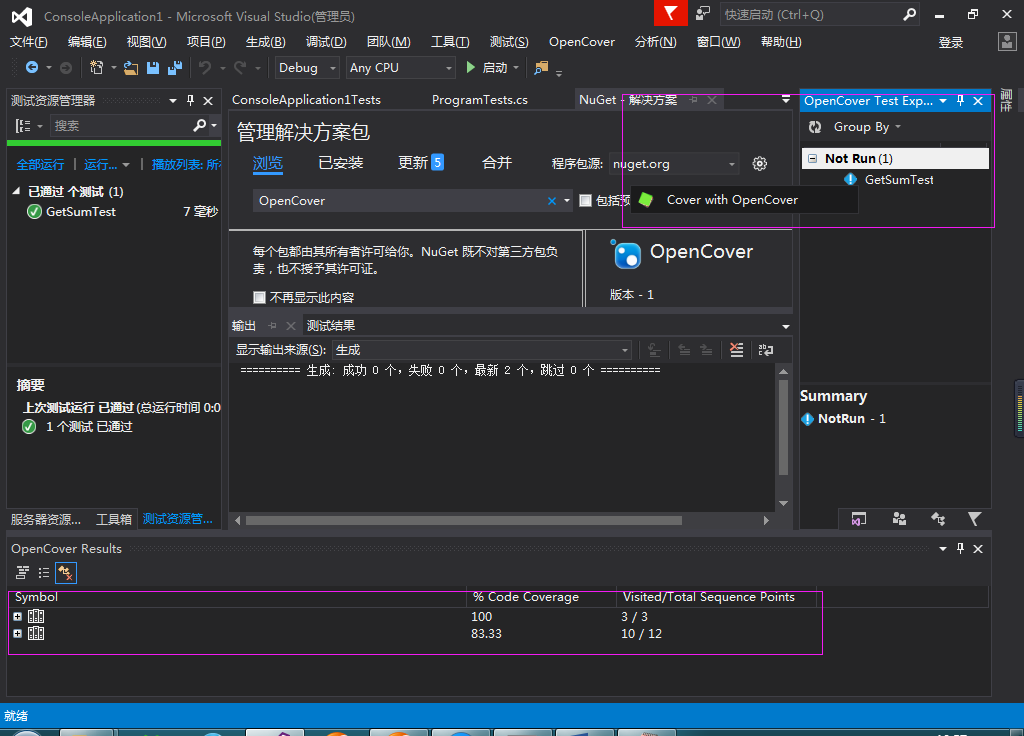The image size is (1024, 736).
Task: Switch to the 更新 tab with 5 updates
Action: tap(421, 163)
